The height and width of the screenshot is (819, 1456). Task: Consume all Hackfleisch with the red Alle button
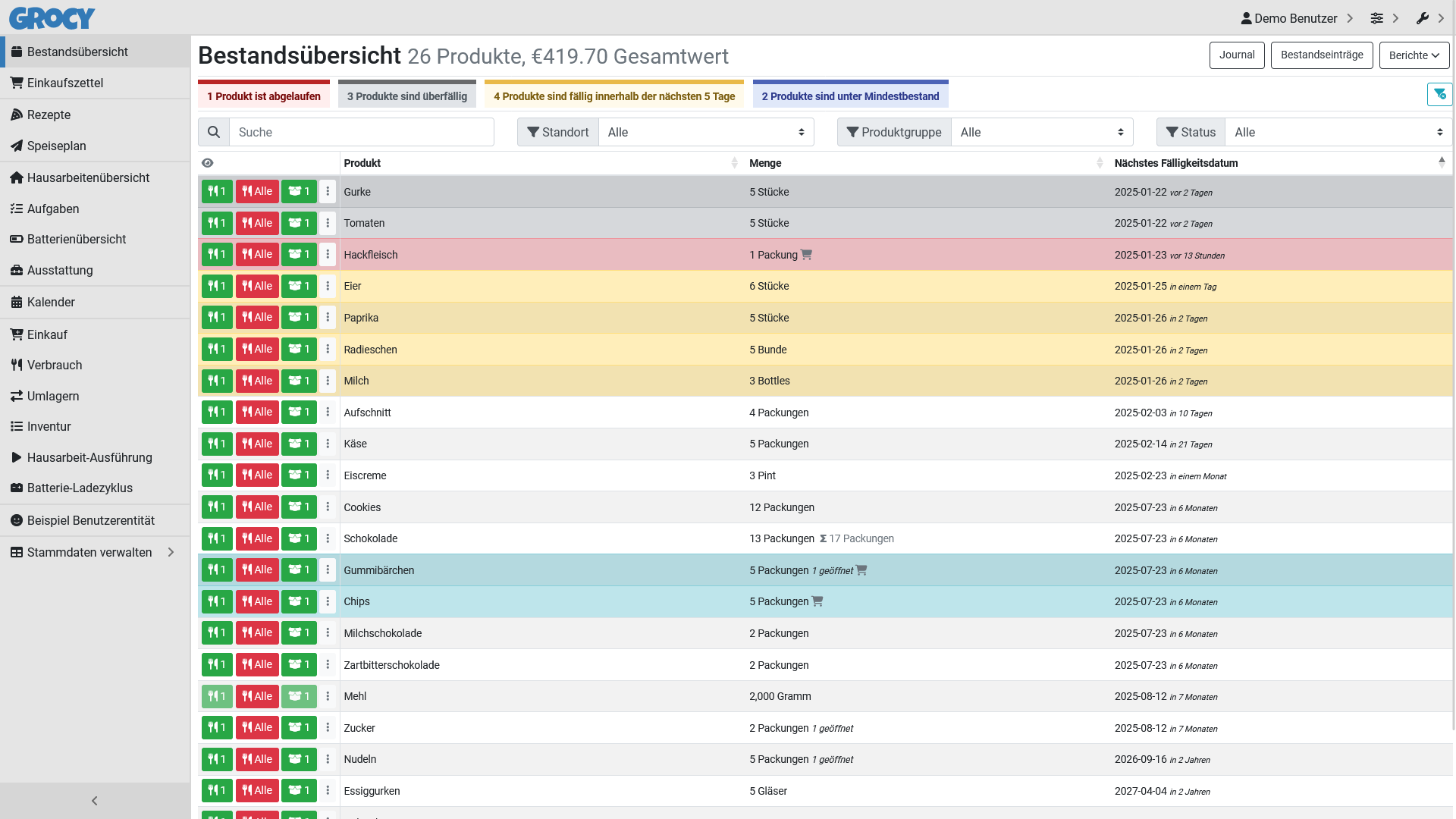[257, 255]
